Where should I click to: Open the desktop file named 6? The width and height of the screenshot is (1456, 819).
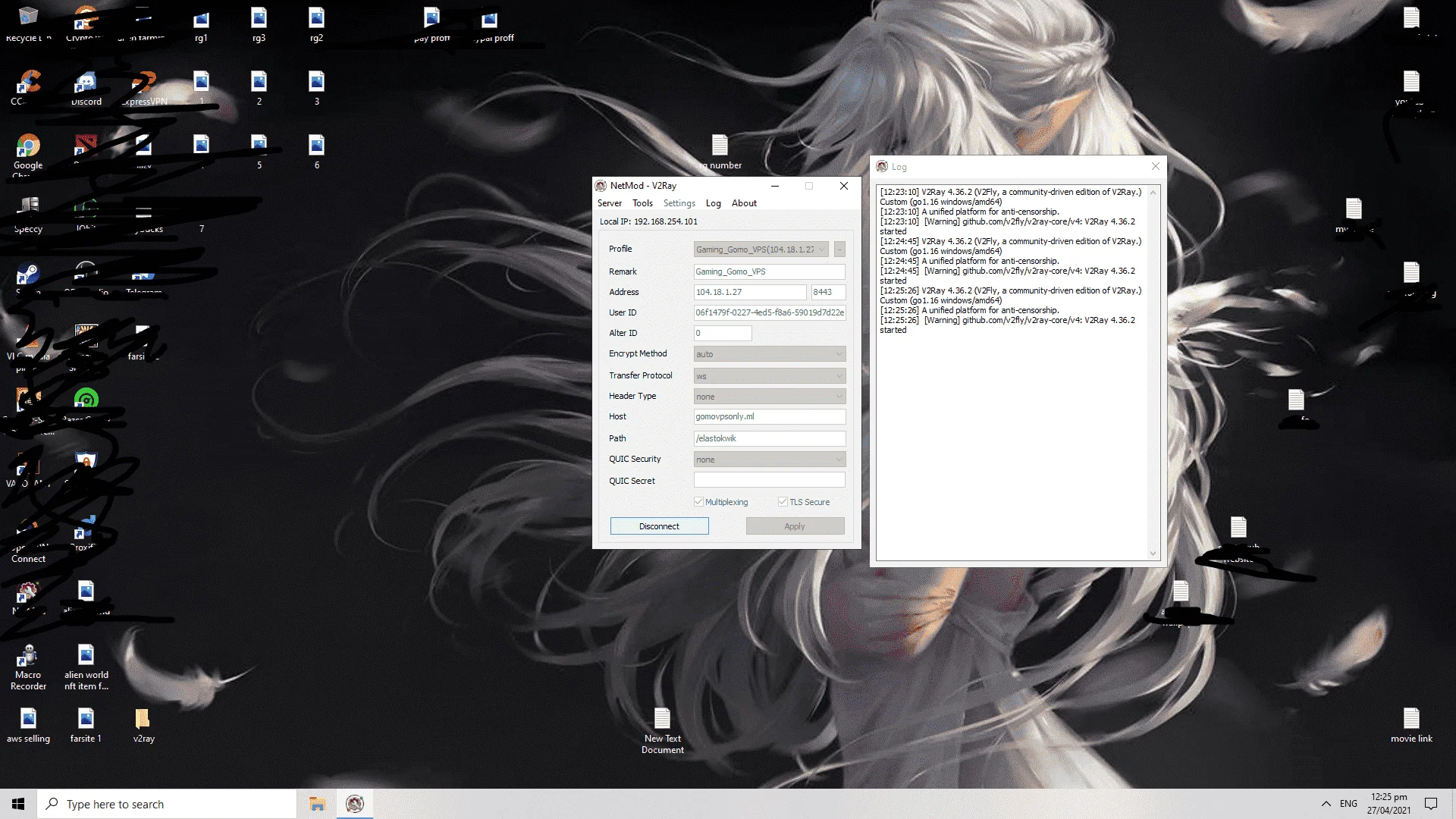tap(316, 152)
